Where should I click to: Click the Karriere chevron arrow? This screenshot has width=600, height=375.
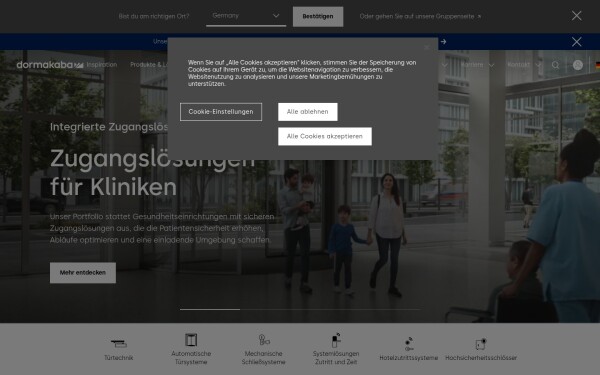point(491,65)
